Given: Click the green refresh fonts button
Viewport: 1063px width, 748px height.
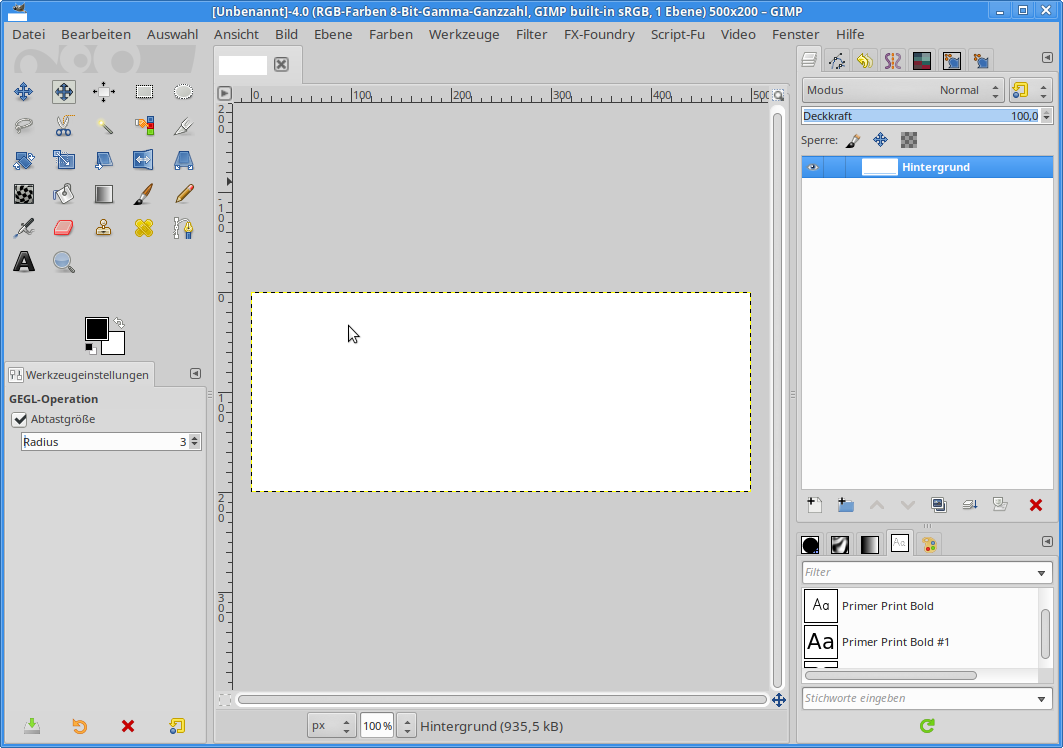Looking at the screenshot, I should coord(927,726).
